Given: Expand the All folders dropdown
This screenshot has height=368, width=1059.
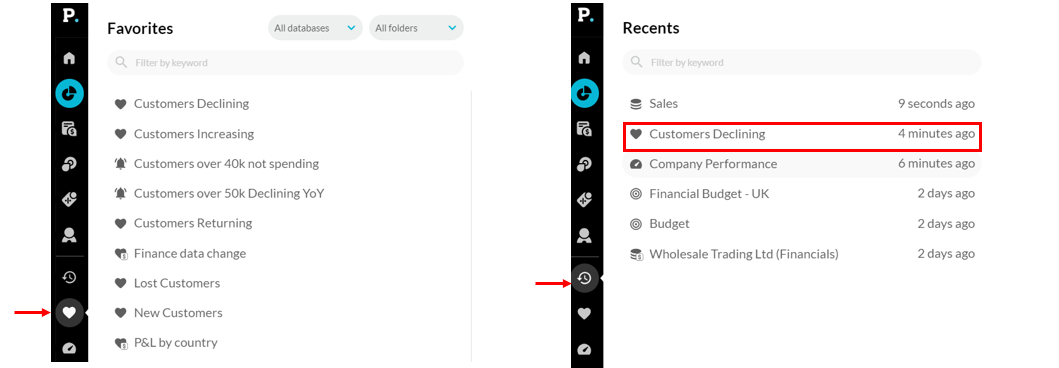Looking at the screenshot, I should [416, 28].
